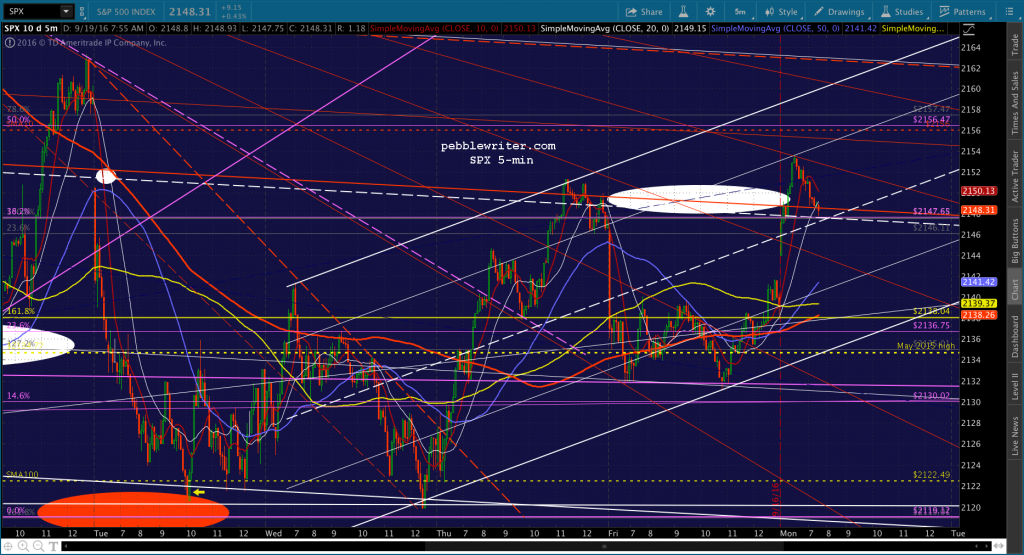Screen dimensions: 1024x555
Task: Click the SimpleMovingAvg (CLOSE, 20, 0) study label
Action: coord(605,29)
